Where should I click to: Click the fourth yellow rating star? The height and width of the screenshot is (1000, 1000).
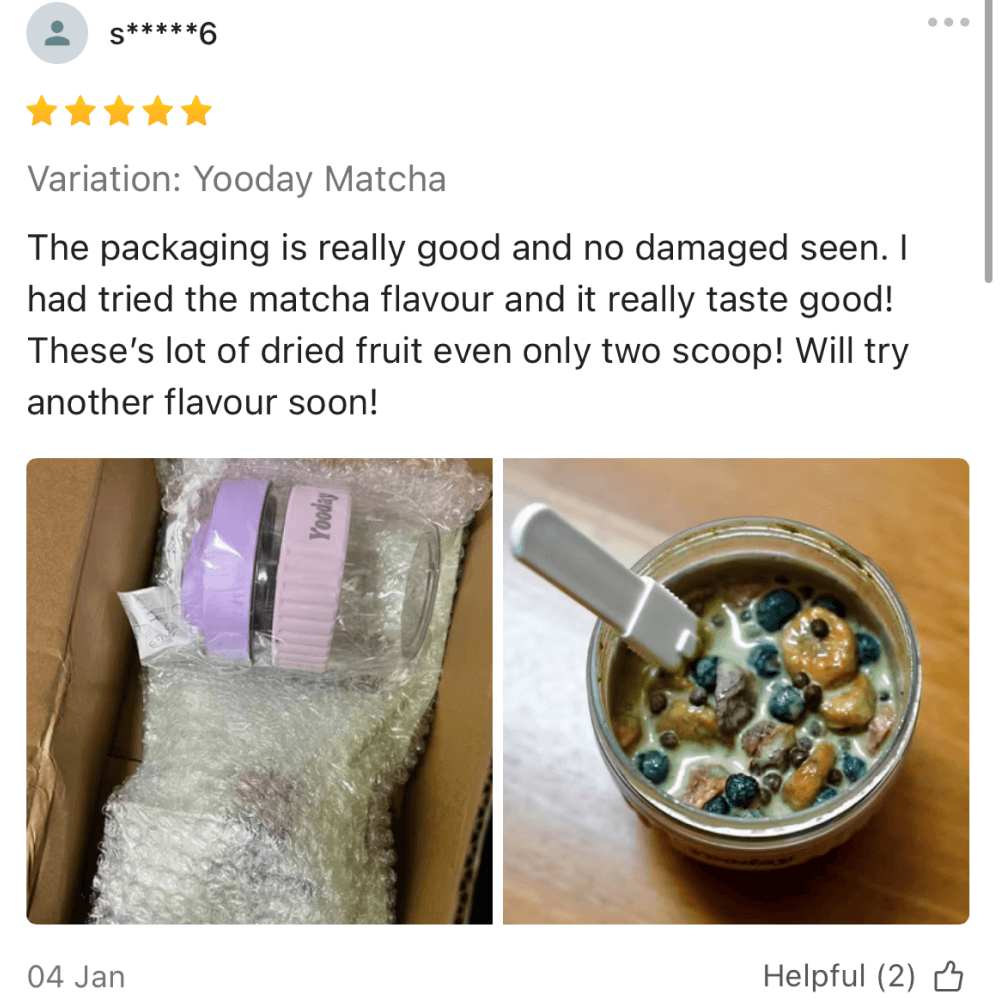[158, 111]
